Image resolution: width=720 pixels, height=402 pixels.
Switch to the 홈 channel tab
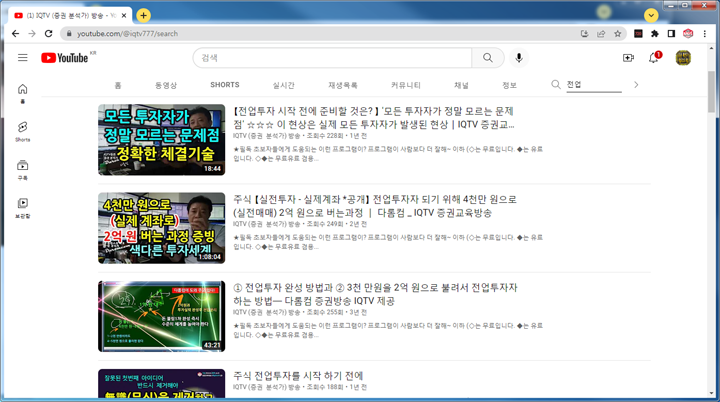click(118, 85)
